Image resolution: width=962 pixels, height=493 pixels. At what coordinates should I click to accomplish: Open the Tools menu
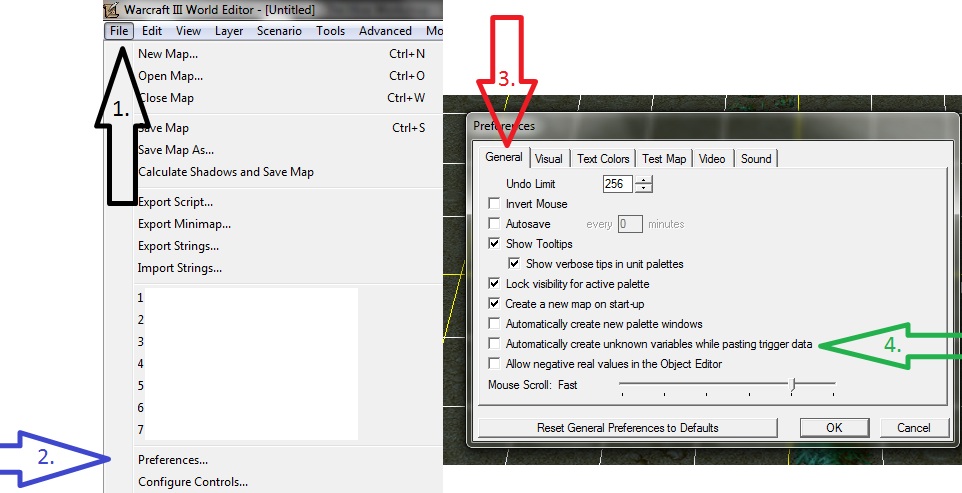pos(330,31)
